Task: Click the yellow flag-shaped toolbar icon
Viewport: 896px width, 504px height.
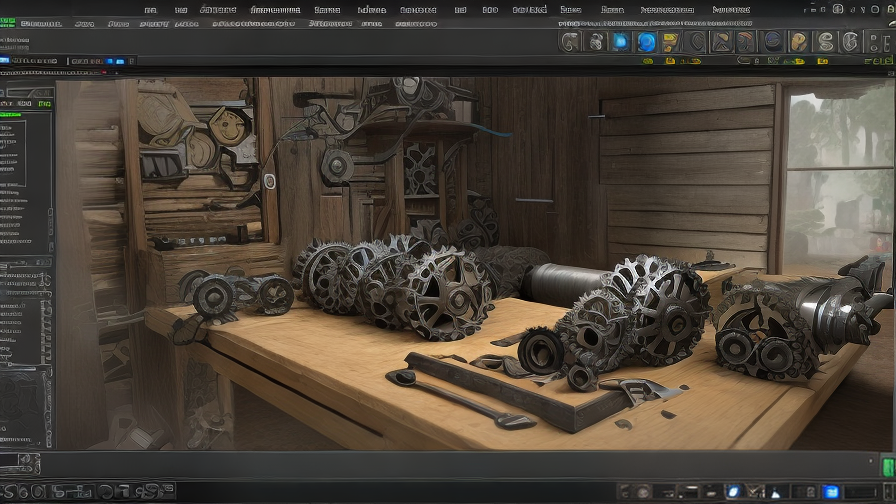Action: tap(670, 42)
